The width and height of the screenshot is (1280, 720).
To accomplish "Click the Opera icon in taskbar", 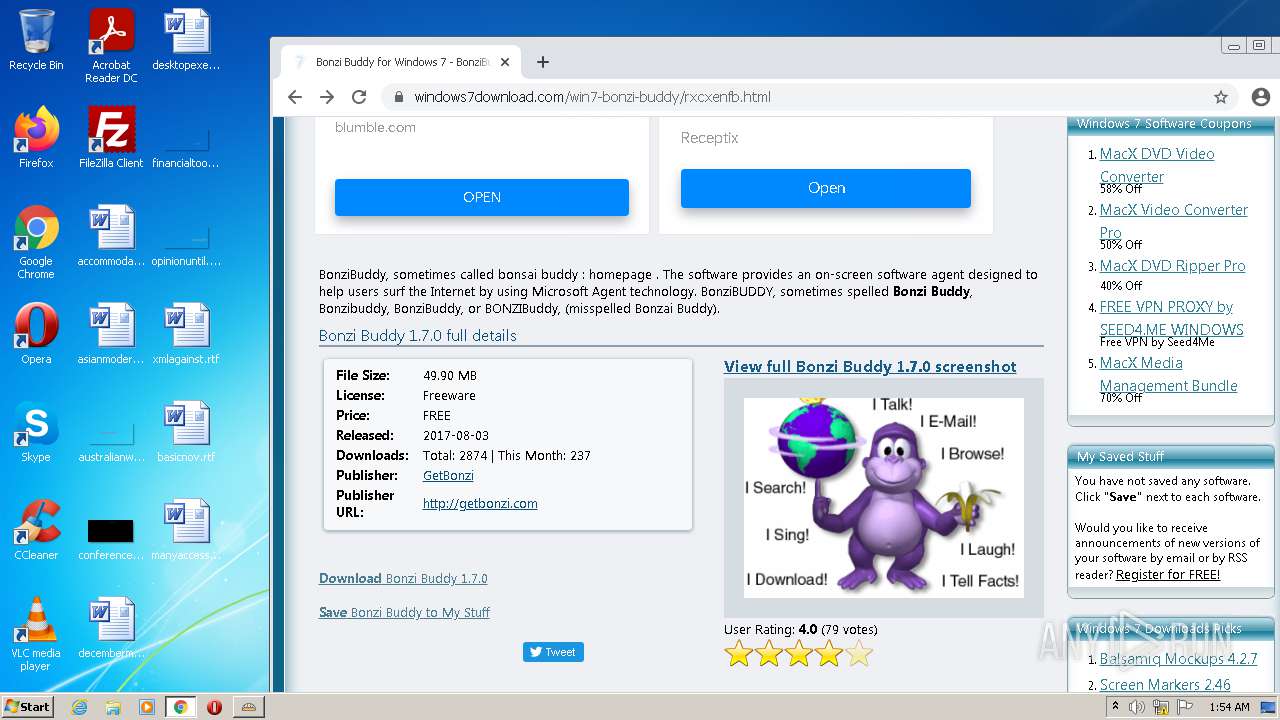I will tap(214, 707).
